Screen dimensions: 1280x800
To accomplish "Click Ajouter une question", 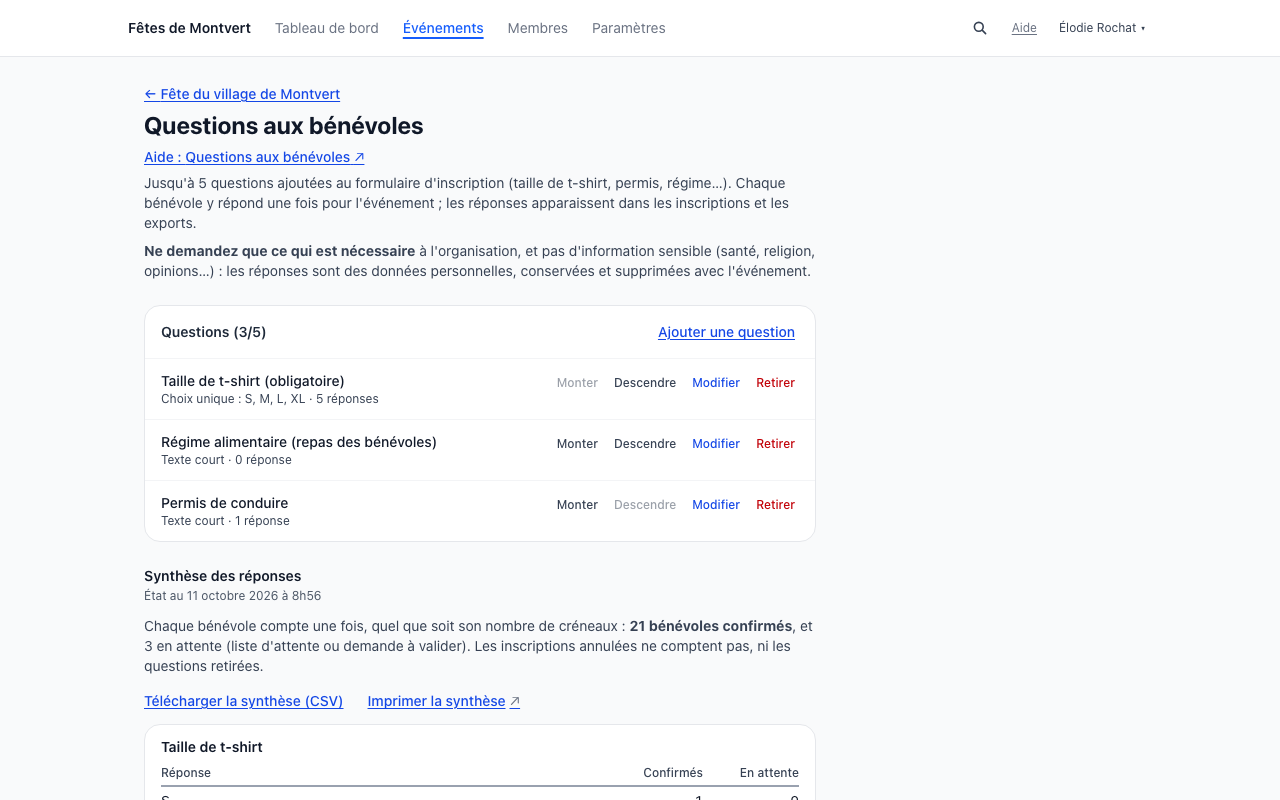I will 726,332.
